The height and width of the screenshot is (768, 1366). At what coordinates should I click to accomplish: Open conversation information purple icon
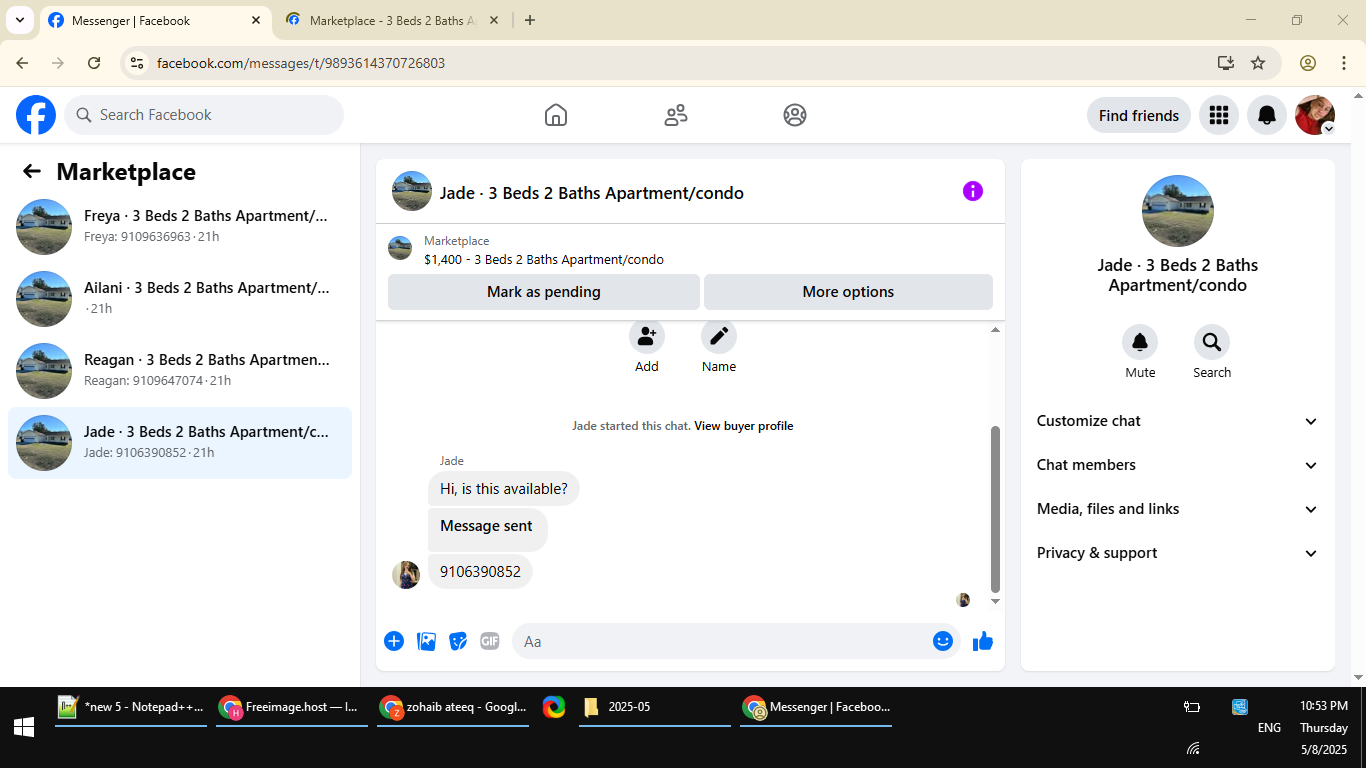click(973, 191)
